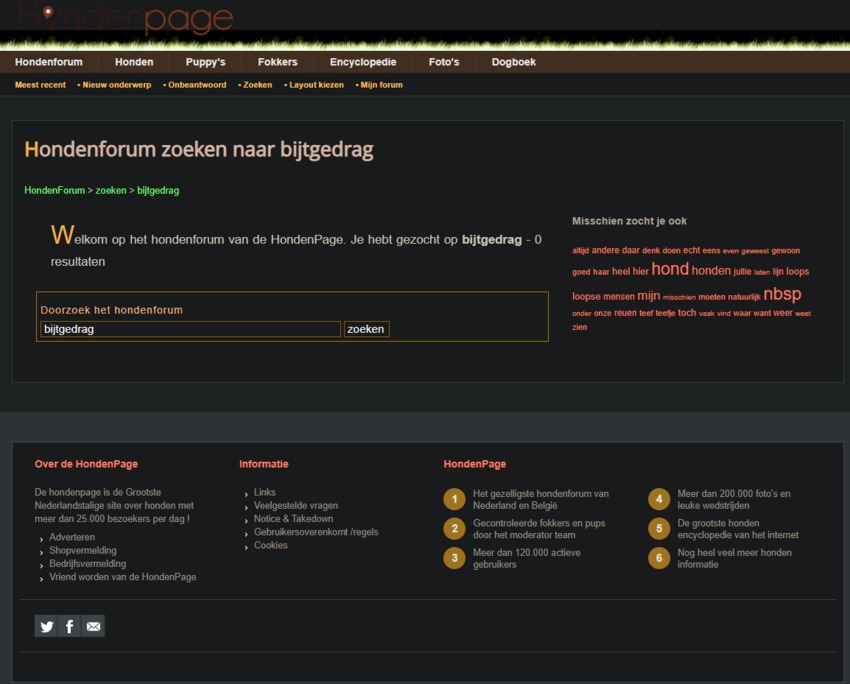Select the 'mensen' tag
Viewport: 850px width, 684px height.
tap(619, 296)
